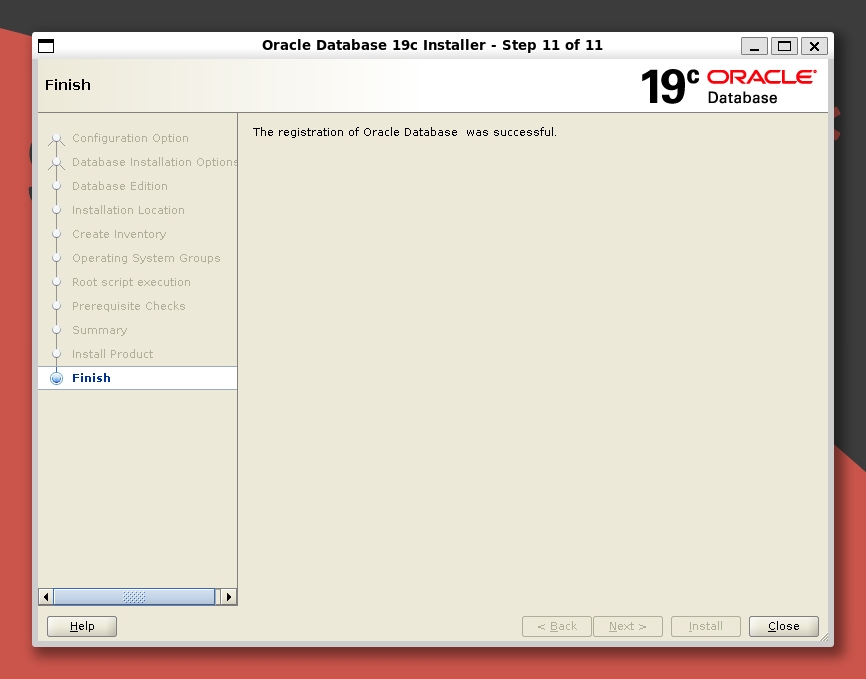
Task: Select the Installation Location step
Action: tap(128, 210)
